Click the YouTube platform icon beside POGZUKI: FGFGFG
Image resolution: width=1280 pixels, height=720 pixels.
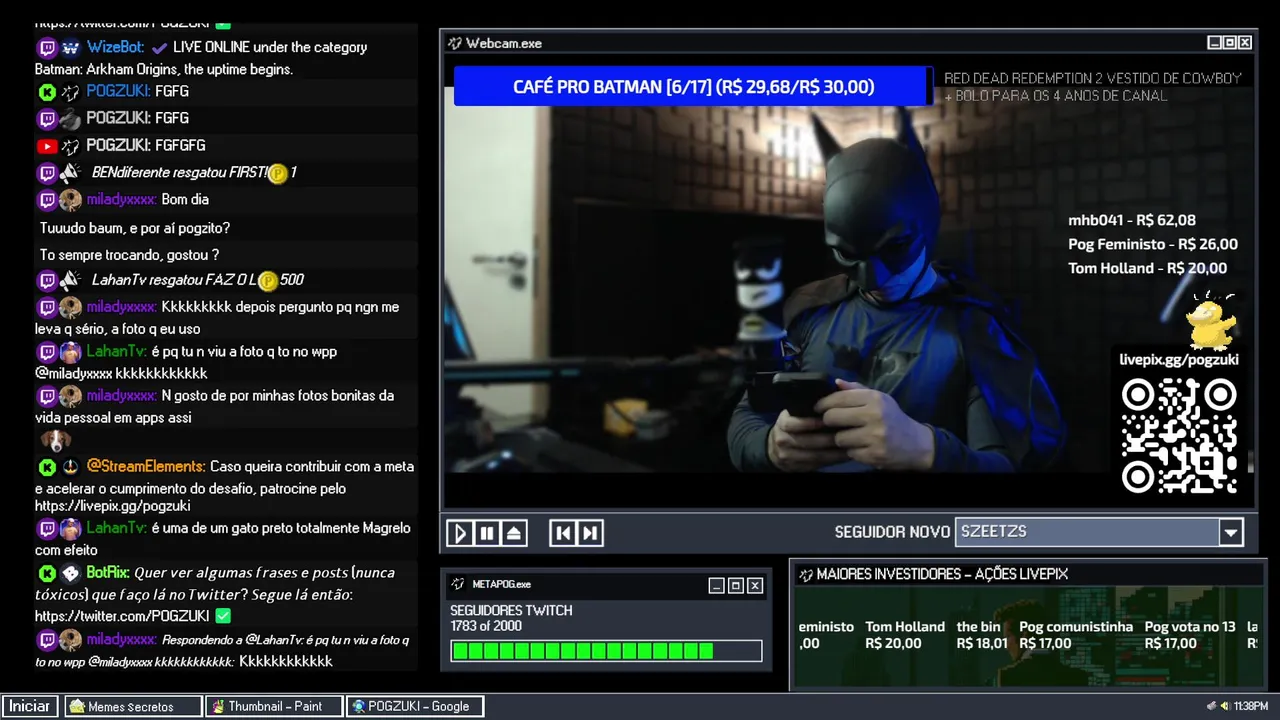(47, 146)
